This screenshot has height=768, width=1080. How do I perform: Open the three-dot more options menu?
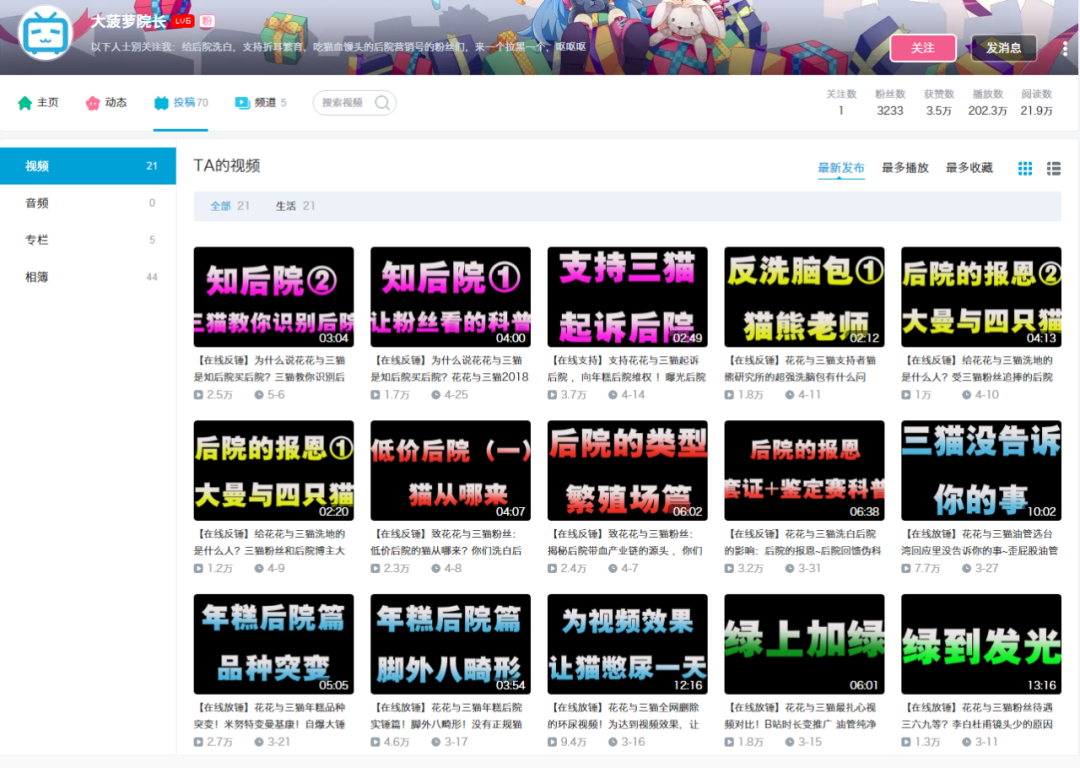[x=1065, y=48]
